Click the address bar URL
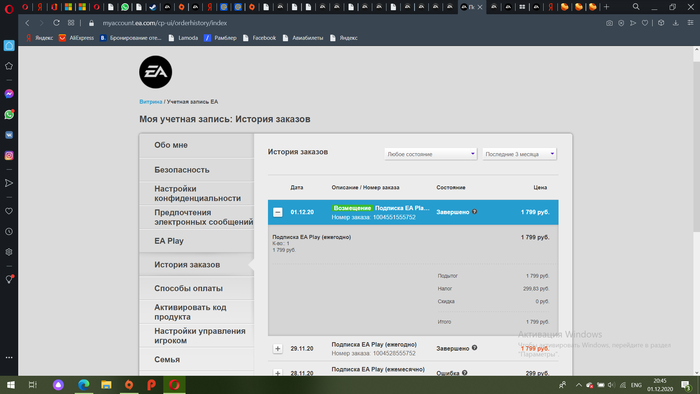 pyautogui.click(x=165, y=23)
